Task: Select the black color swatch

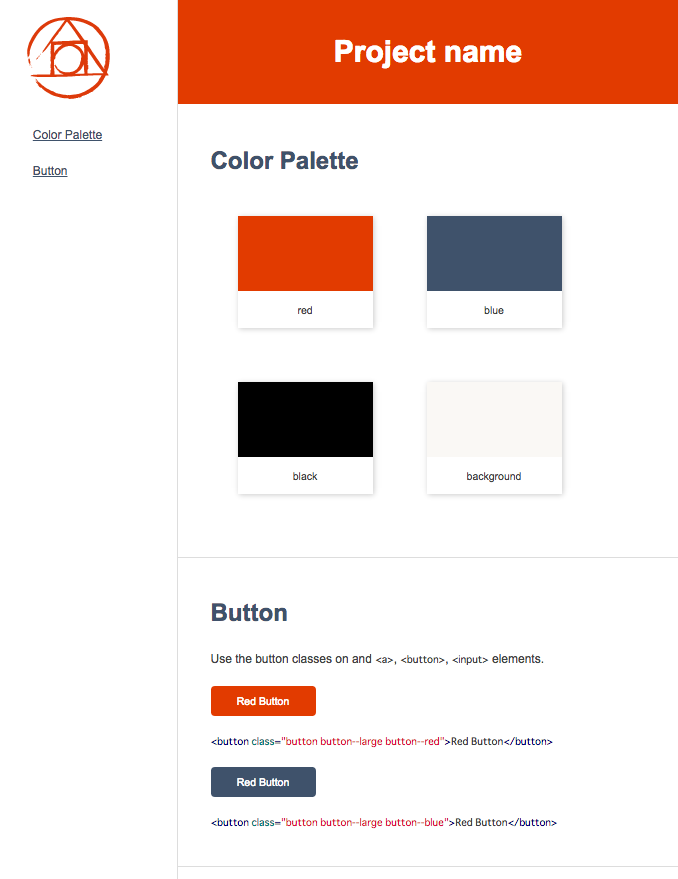Action: [305, 419]
